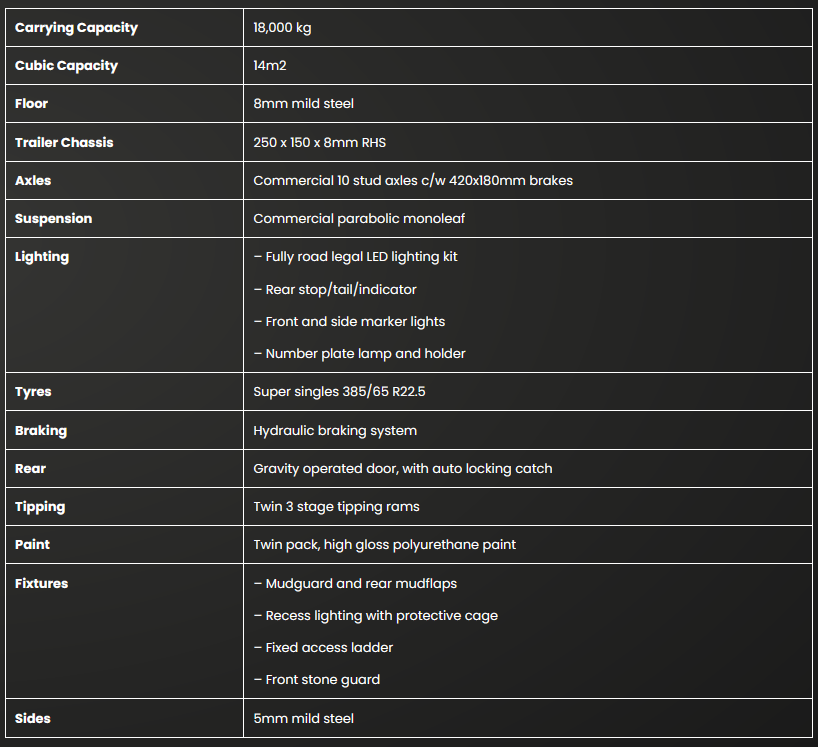Click Hydraulic braking system value
Screen dimensions: 818x747
[335, 431]
